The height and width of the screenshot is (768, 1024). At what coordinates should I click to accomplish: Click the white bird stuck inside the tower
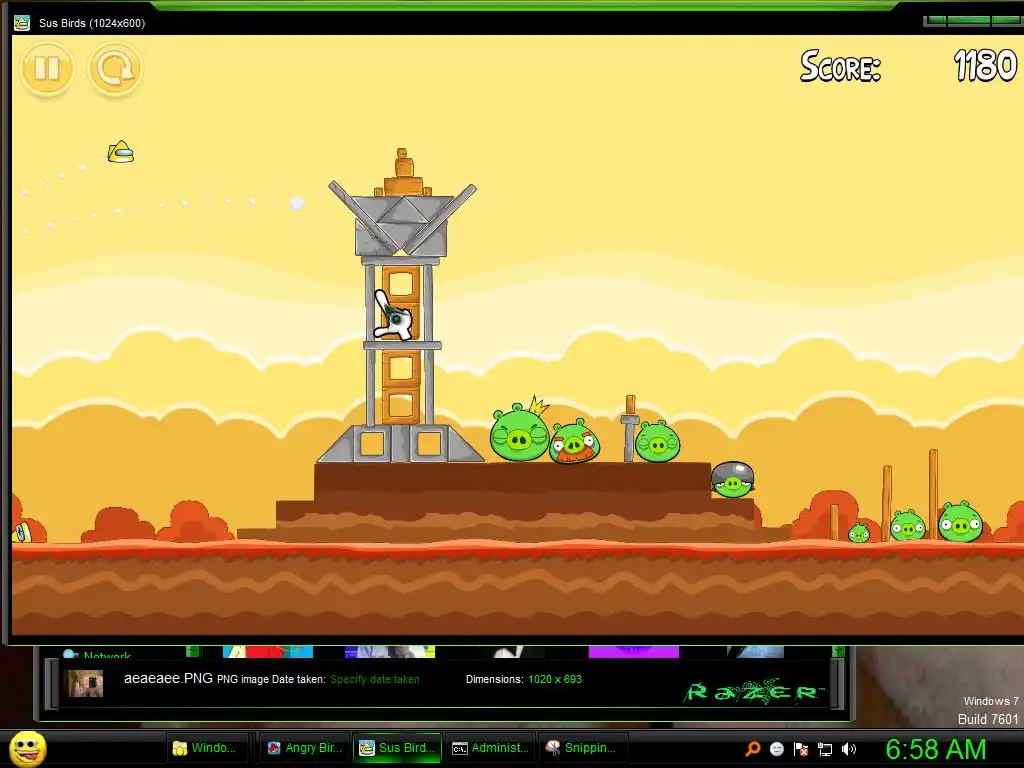click(393, 317)
